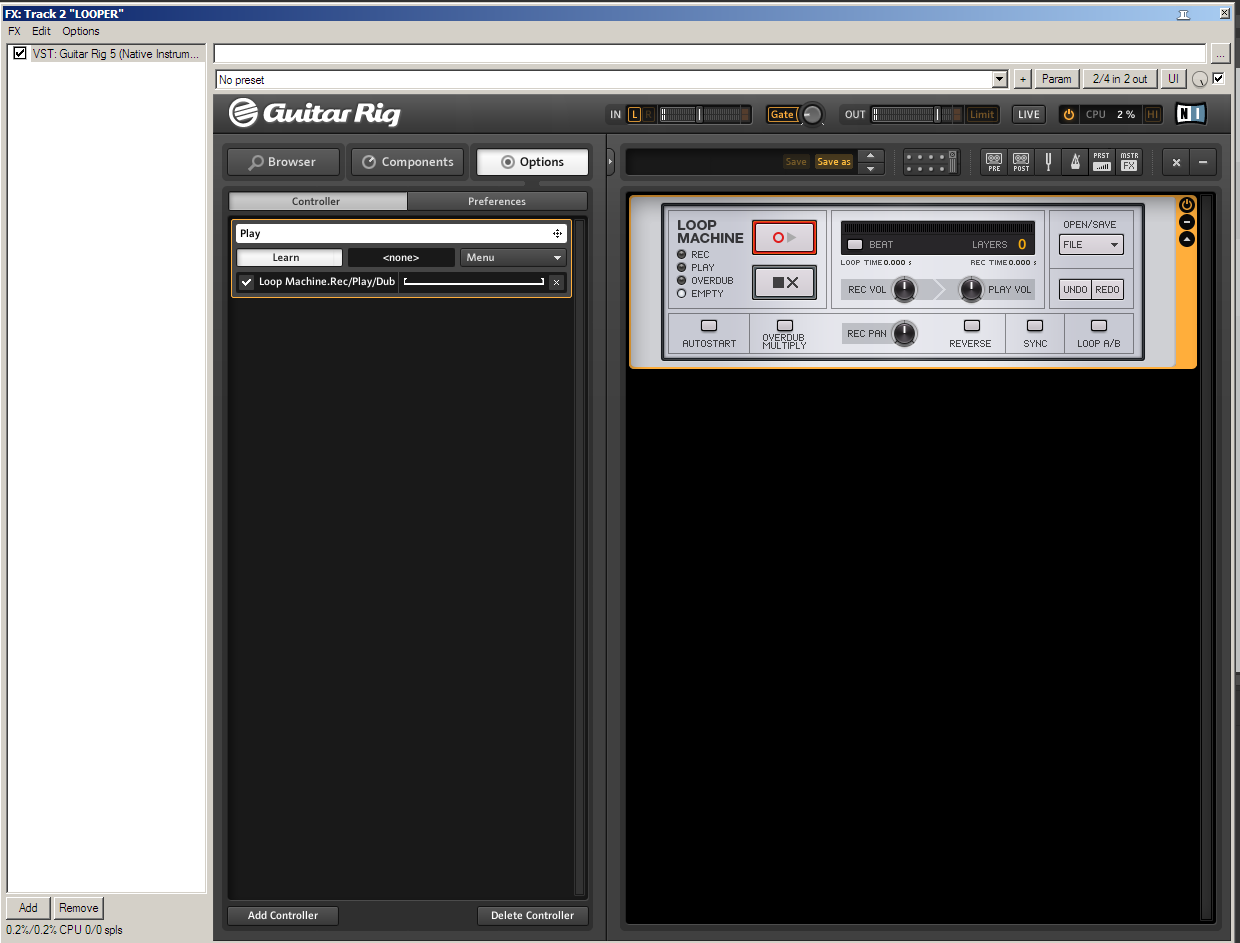This screenshot has width=1240, height=943.
Task: Open the tuner fork icon
Action: click(1048, 162)
